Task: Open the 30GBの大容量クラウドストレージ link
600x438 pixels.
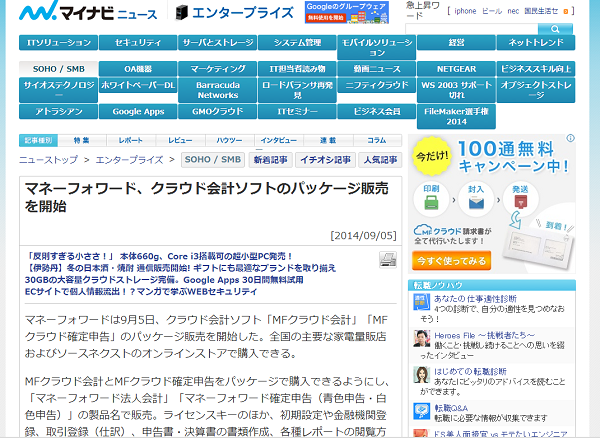Action: 164,280
